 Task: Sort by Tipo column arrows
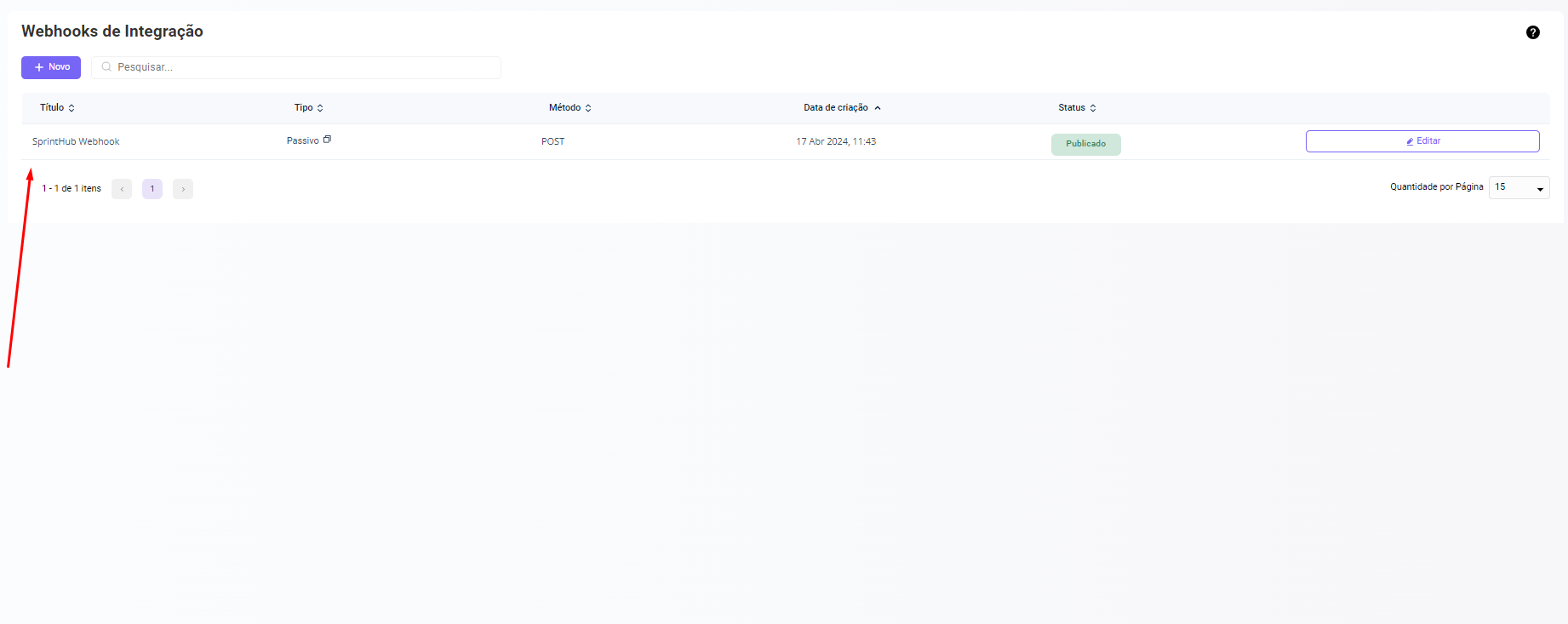[320, 108]
